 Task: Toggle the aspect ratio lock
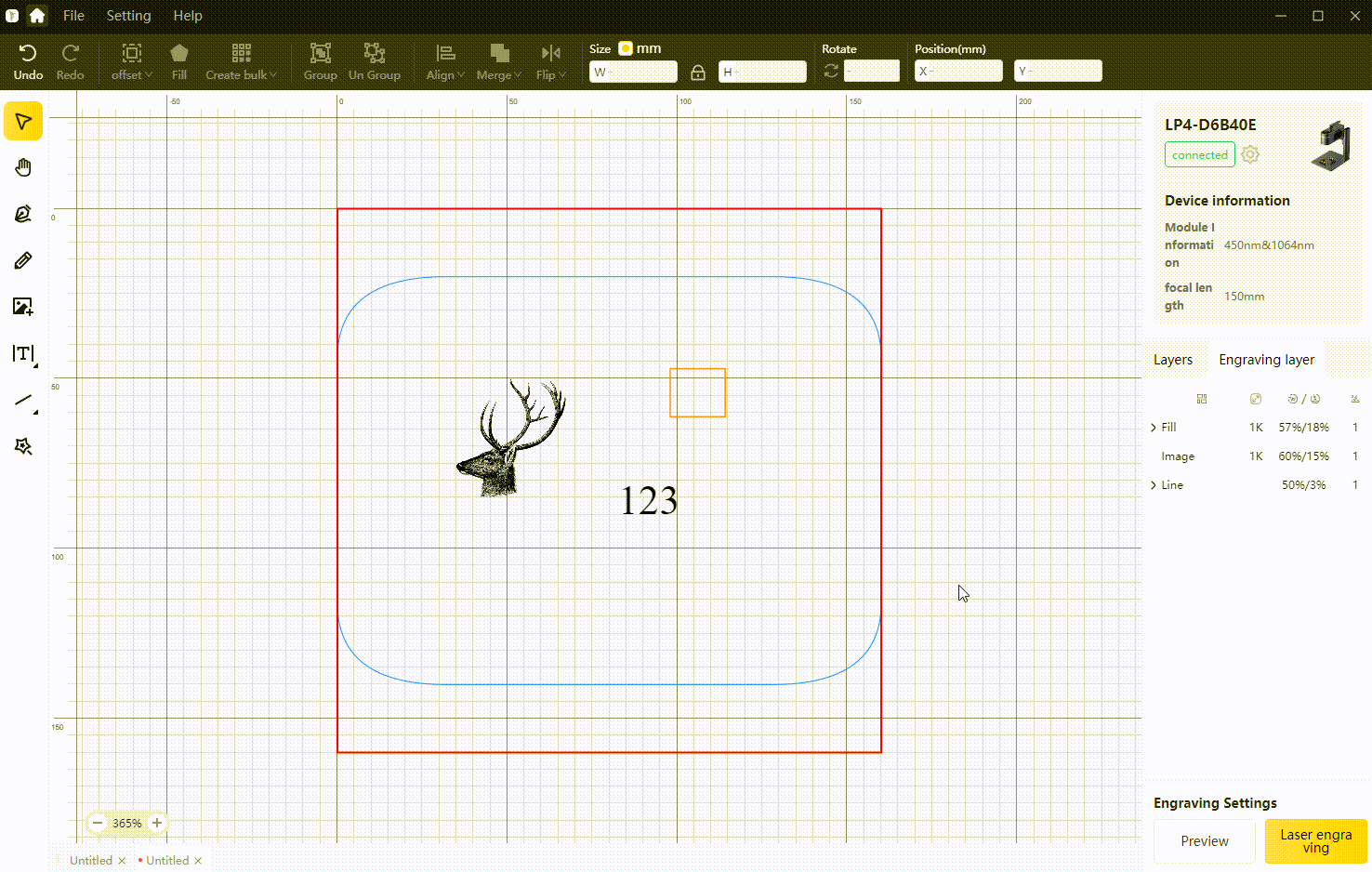pyautogui.click(x=698, y=73)
